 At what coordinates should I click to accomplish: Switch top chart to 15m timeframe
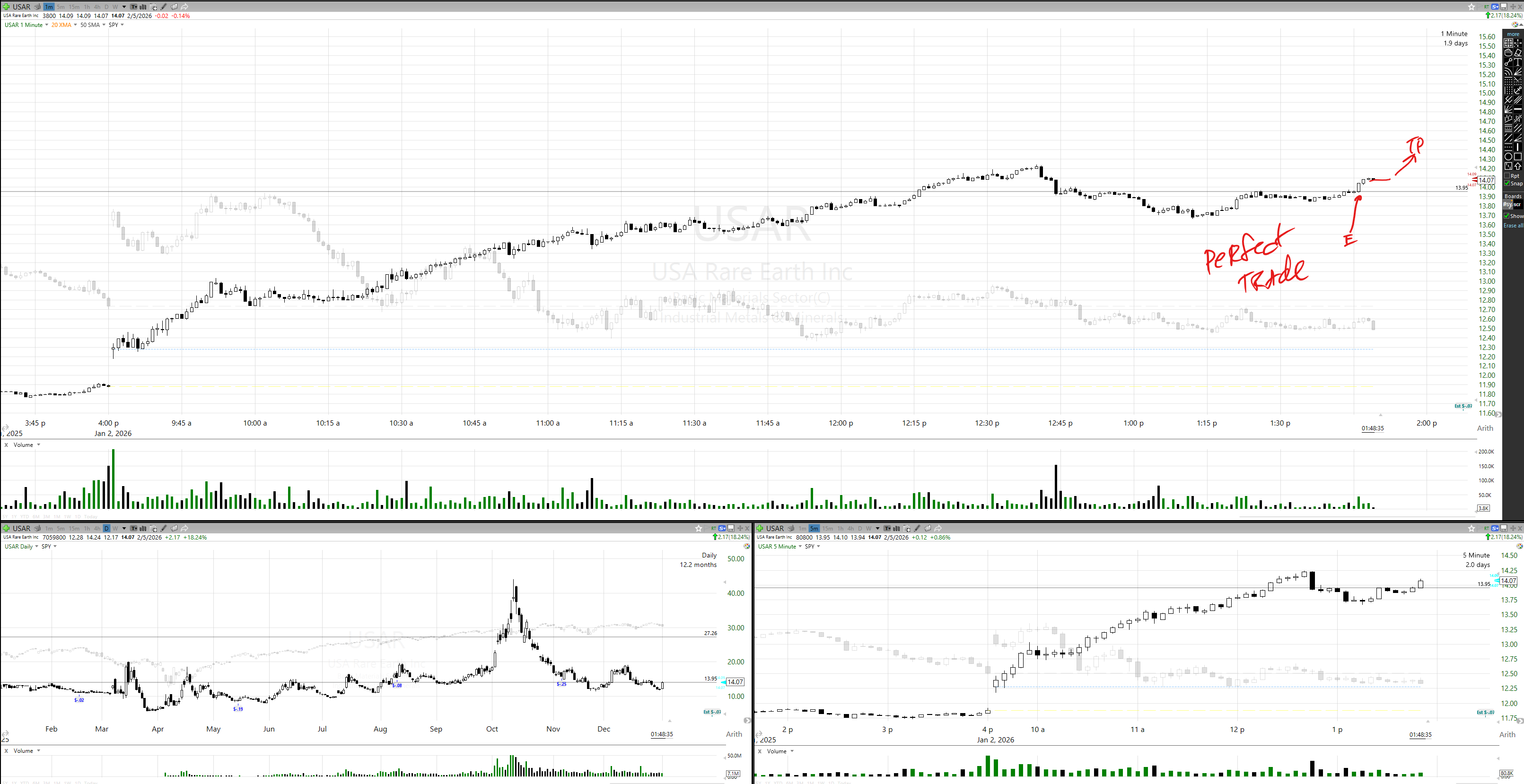pos(74,7)
